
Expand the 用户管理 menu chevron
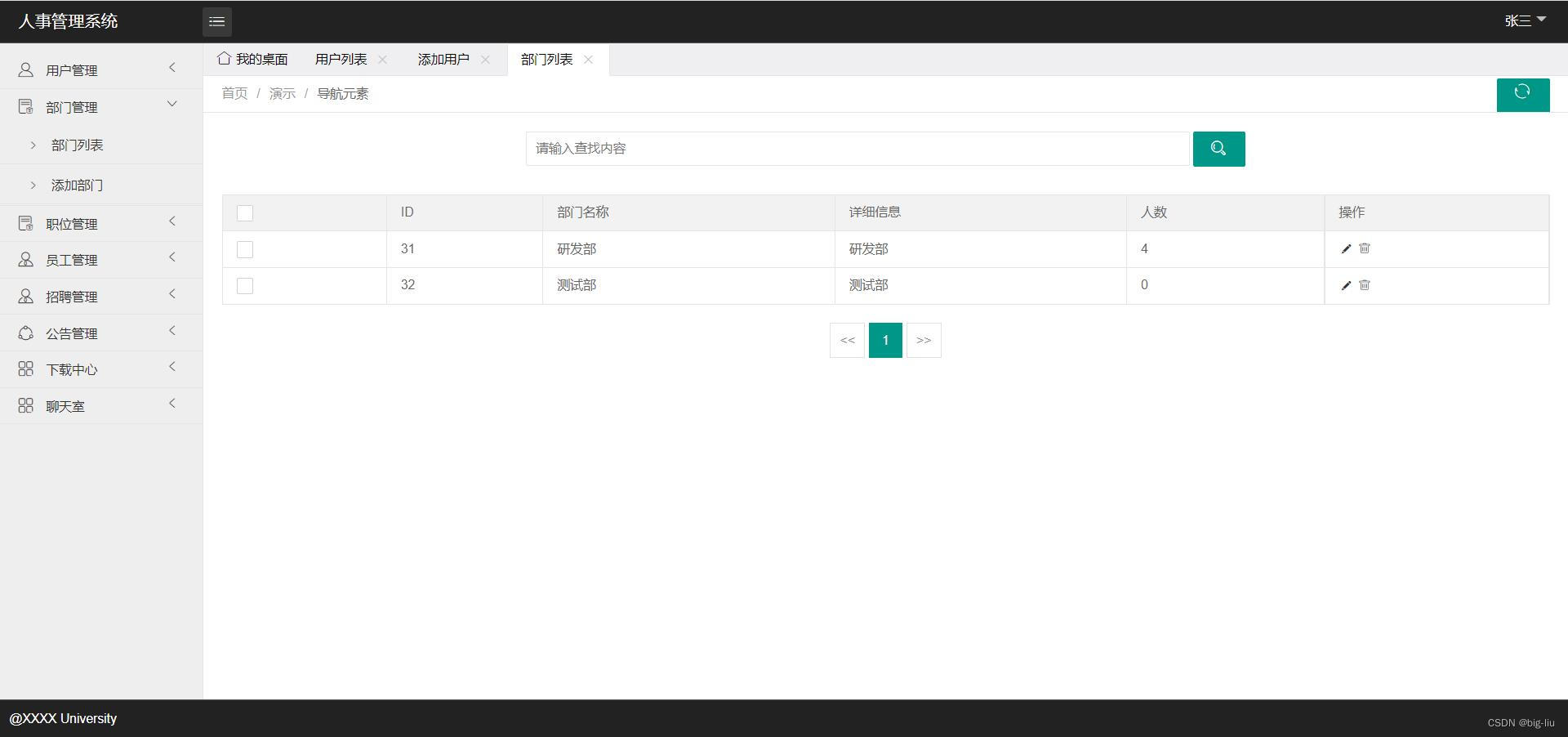tap(172, 68)
